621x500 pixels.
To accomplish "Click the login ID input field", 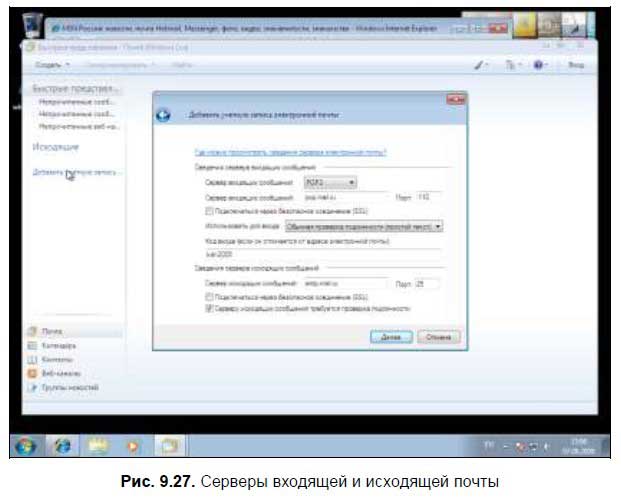I will coord(323,254).
